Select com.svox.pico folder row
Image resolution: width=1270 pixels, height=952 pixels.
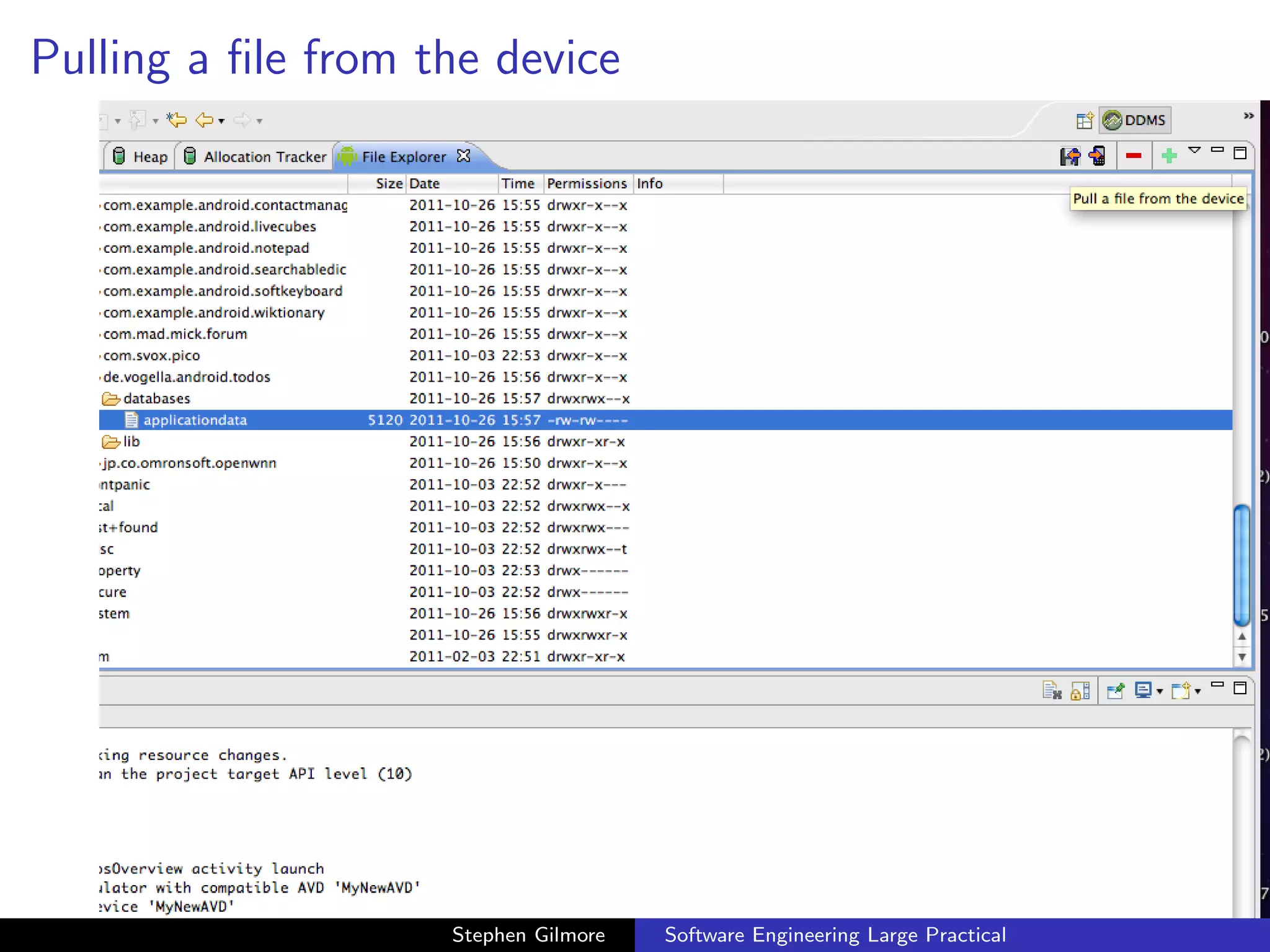tap(665, 356)
